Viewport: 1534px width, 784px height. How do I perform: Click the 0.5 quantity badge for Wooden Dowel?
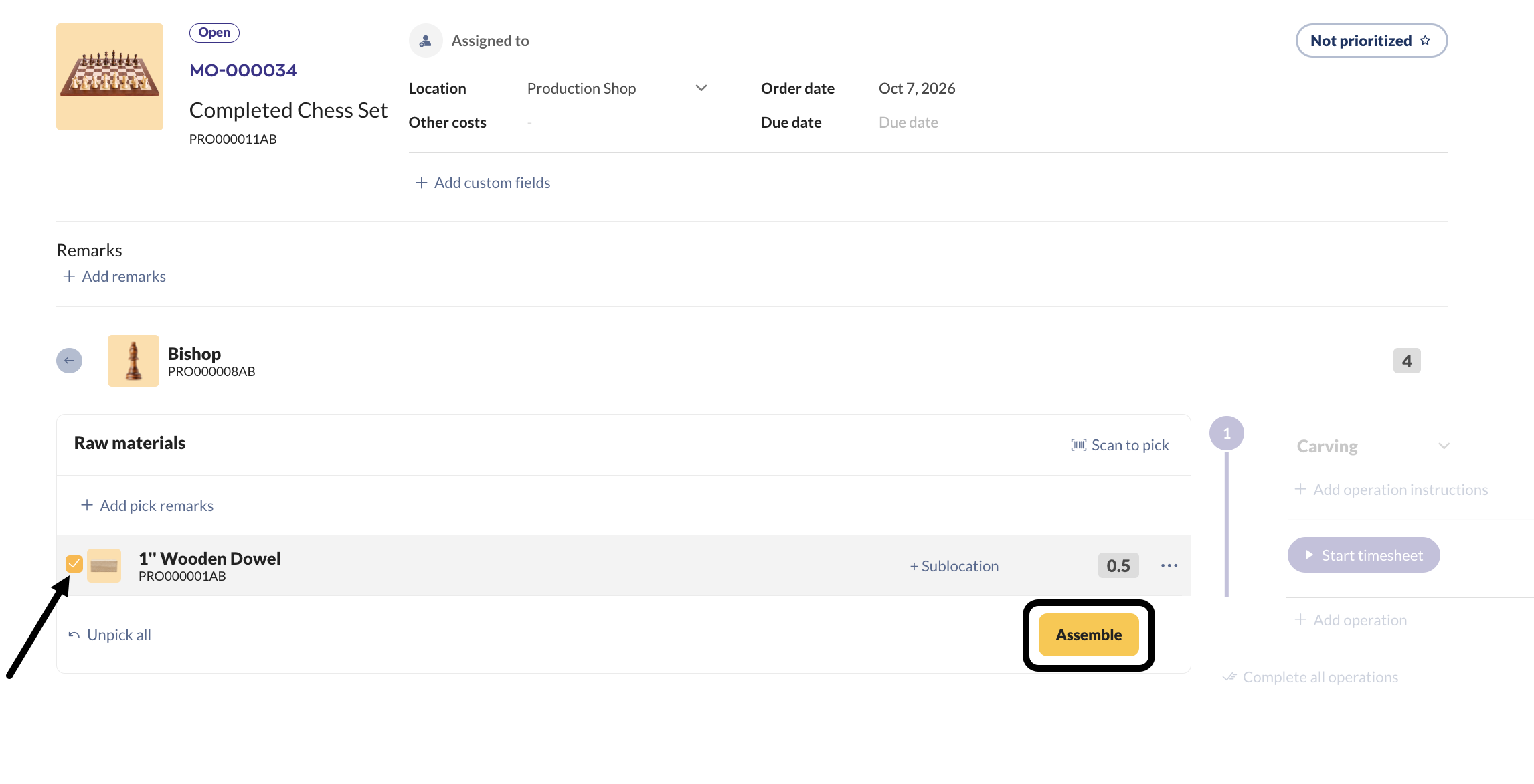tap(1118, 565)
